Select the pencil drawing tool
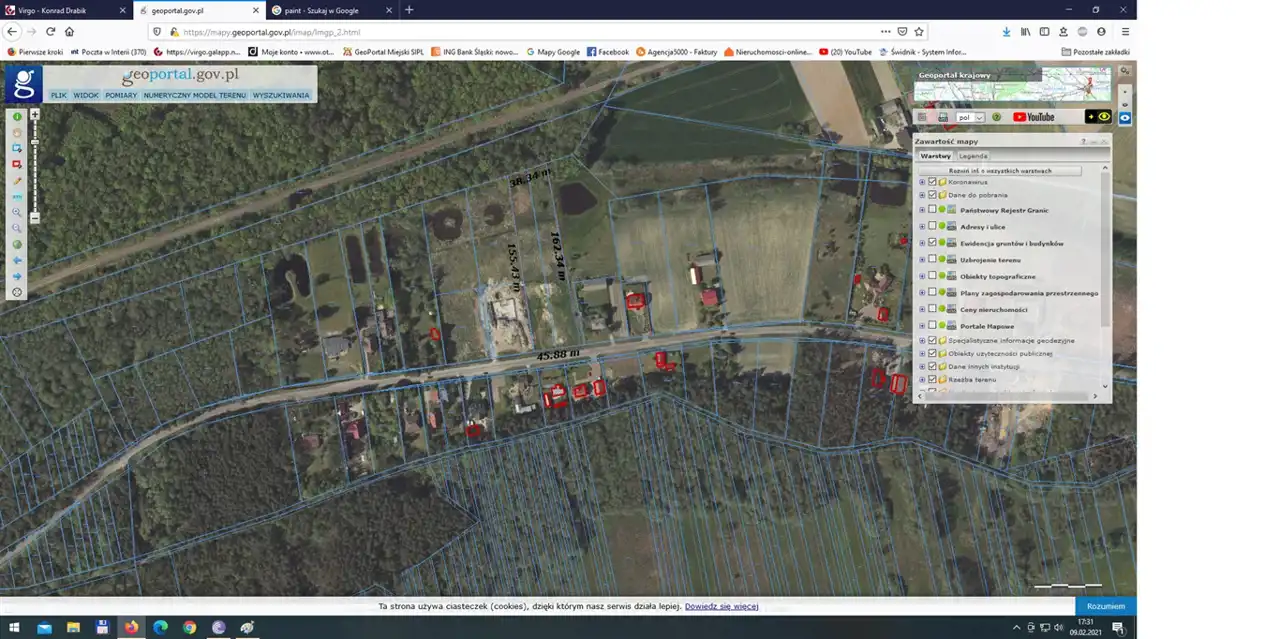1280x639 pixels. point(17,181)
